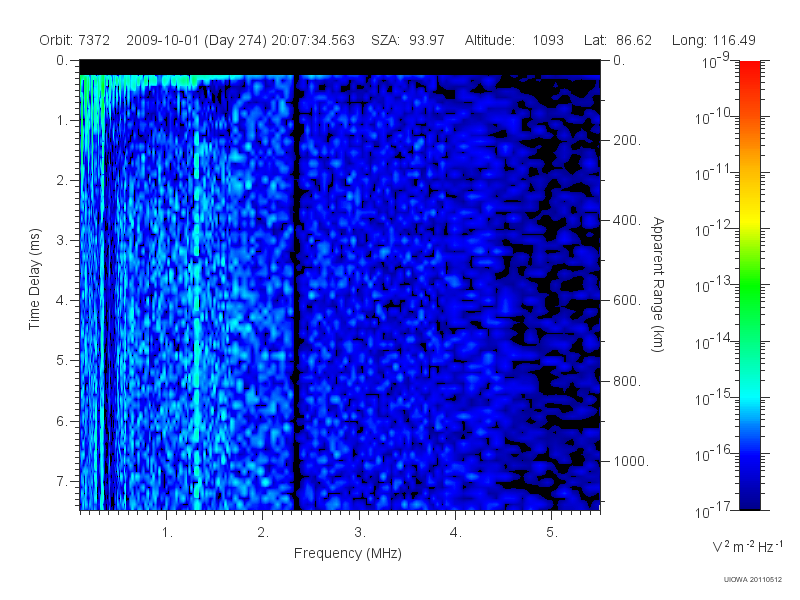Click the 600. apparent range tick label
The image size is (800, 600).
627,301
